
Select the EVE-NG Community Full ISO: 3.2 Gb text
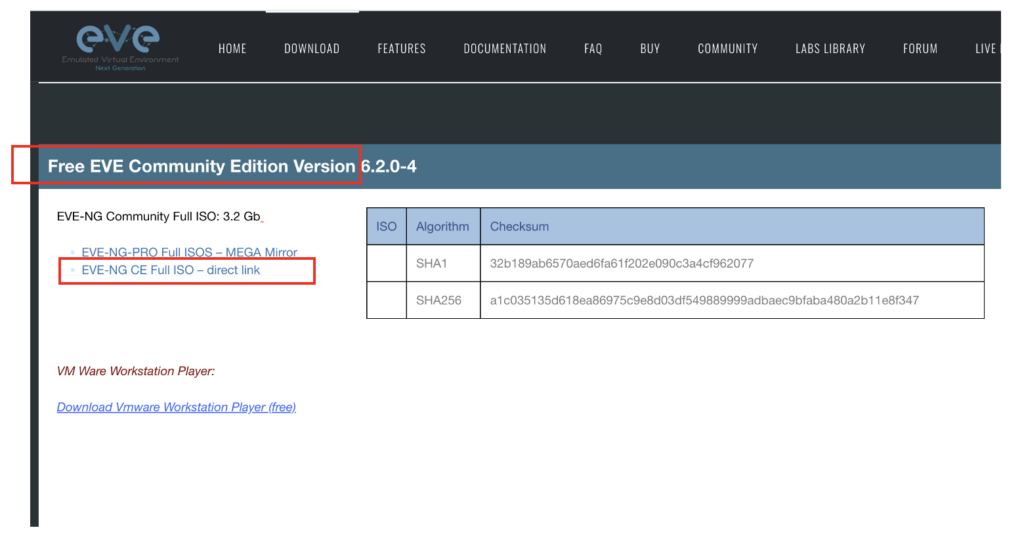pos(159,217)
